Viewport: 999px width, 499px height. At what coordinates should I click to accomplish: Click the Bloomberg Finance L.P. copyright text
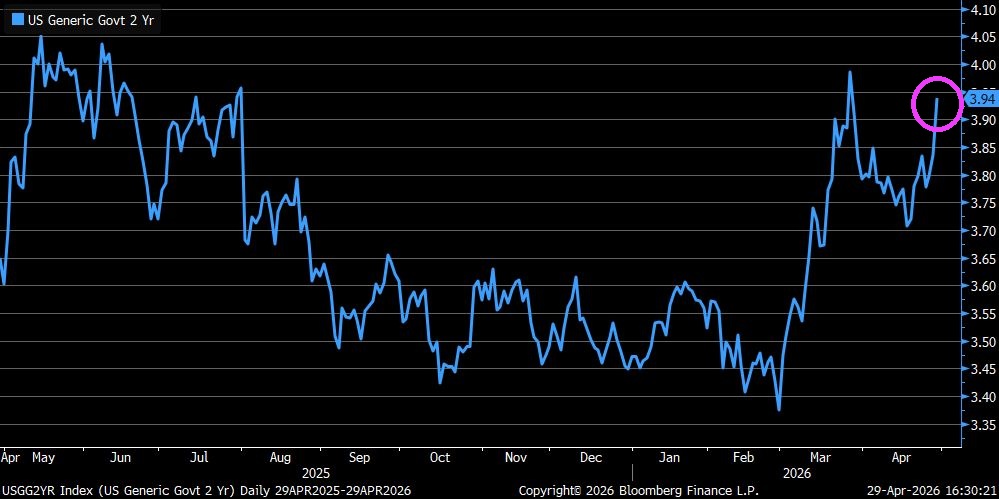[x=638, y=490]
